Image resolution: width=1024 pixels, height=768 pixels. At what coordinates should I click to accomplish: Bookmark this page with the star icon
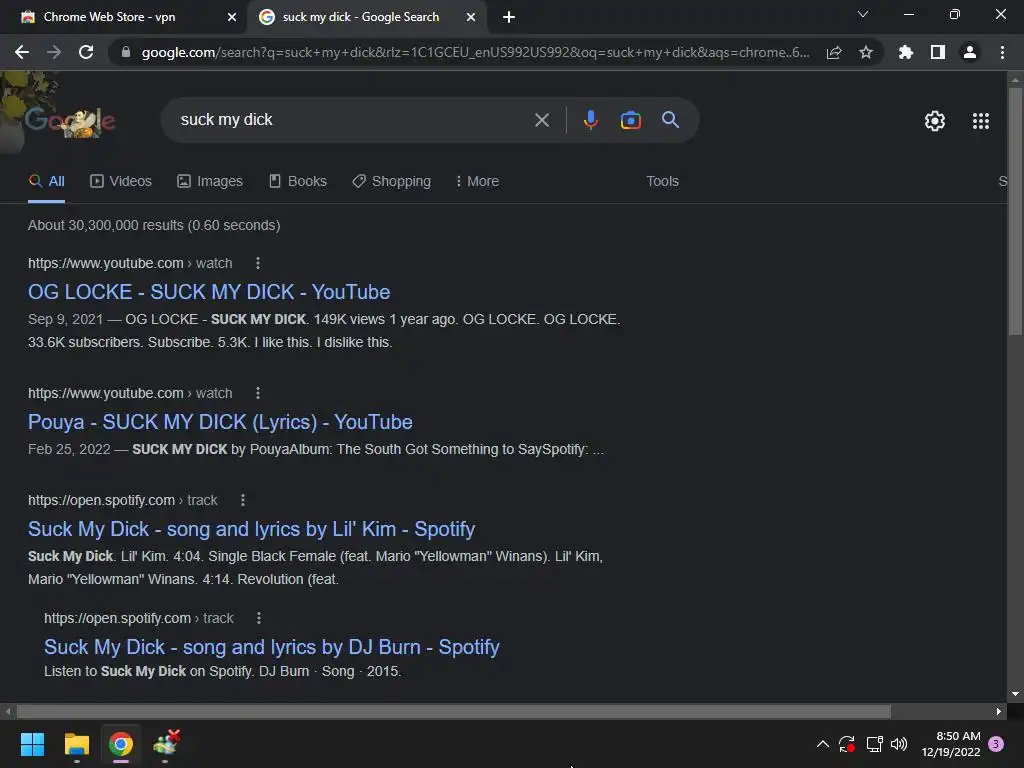click(x=866, y=52)
